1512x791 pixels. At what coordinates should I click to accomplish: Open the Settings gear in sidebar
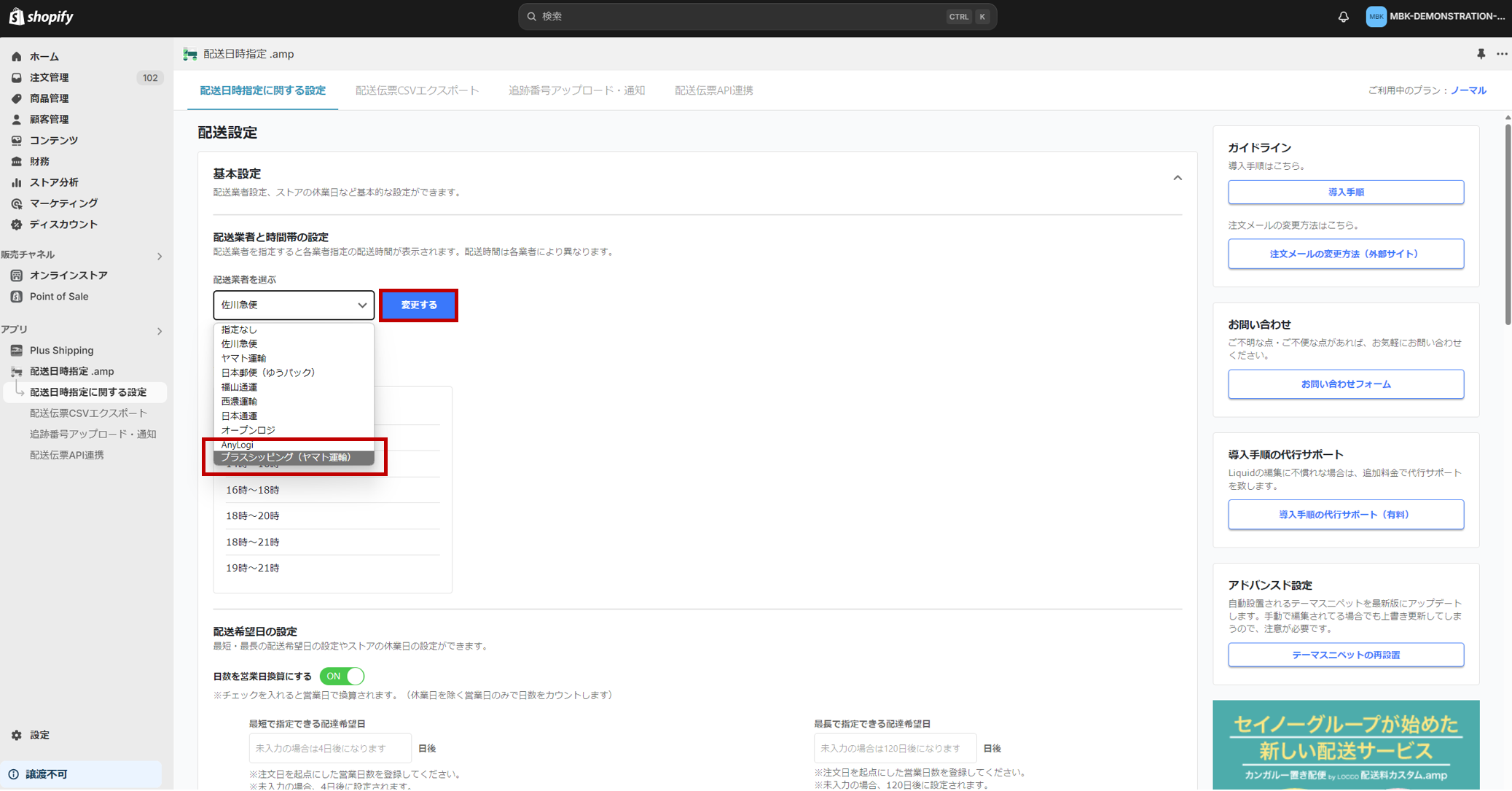tap(17, 735)
